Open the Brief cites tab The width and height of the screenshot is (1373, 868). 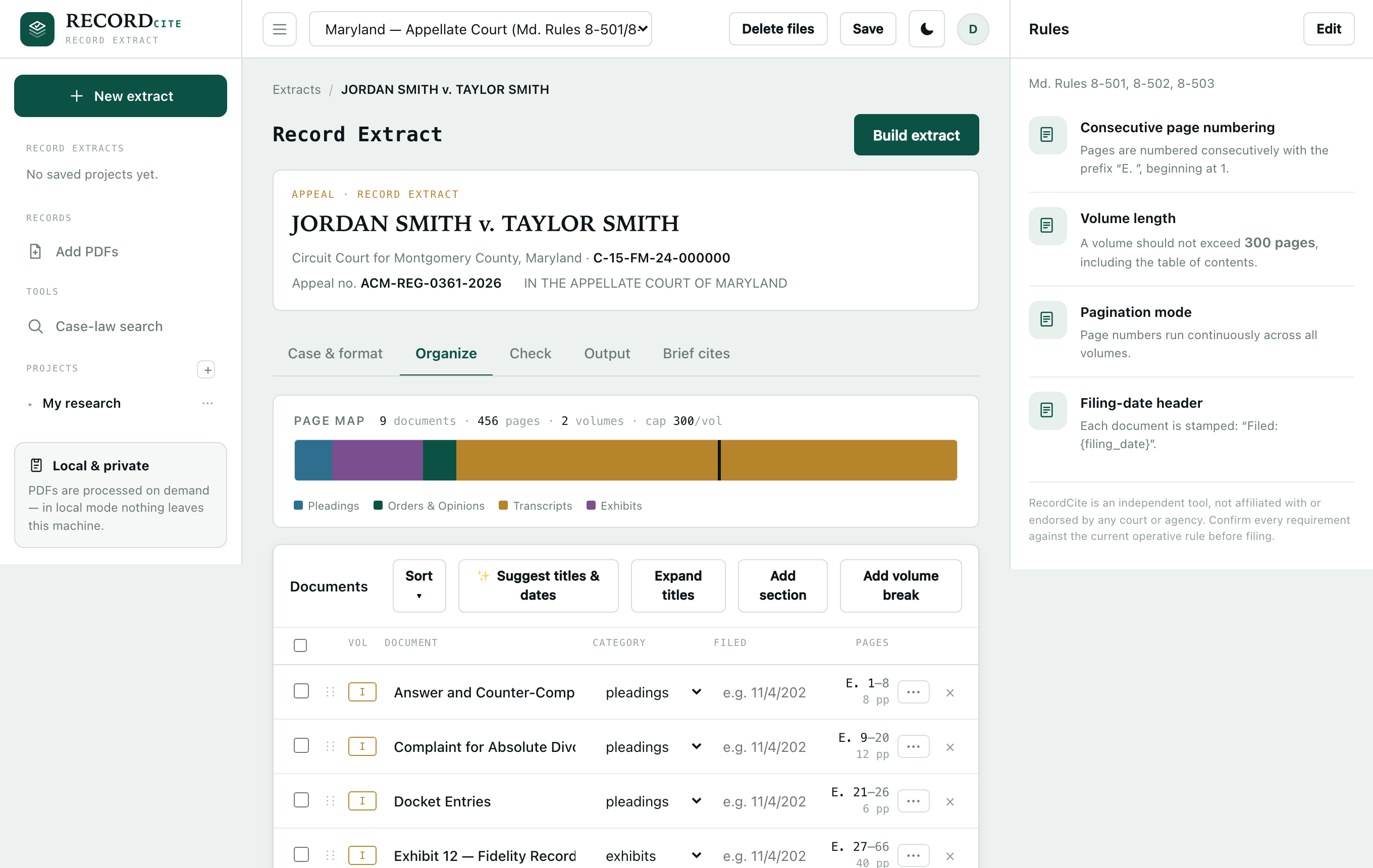[x=696, y=353]
